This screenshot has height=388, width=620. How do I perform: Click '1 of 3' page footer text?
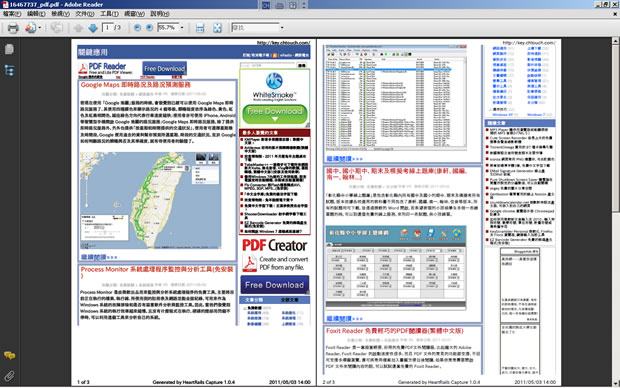[83, 382]
